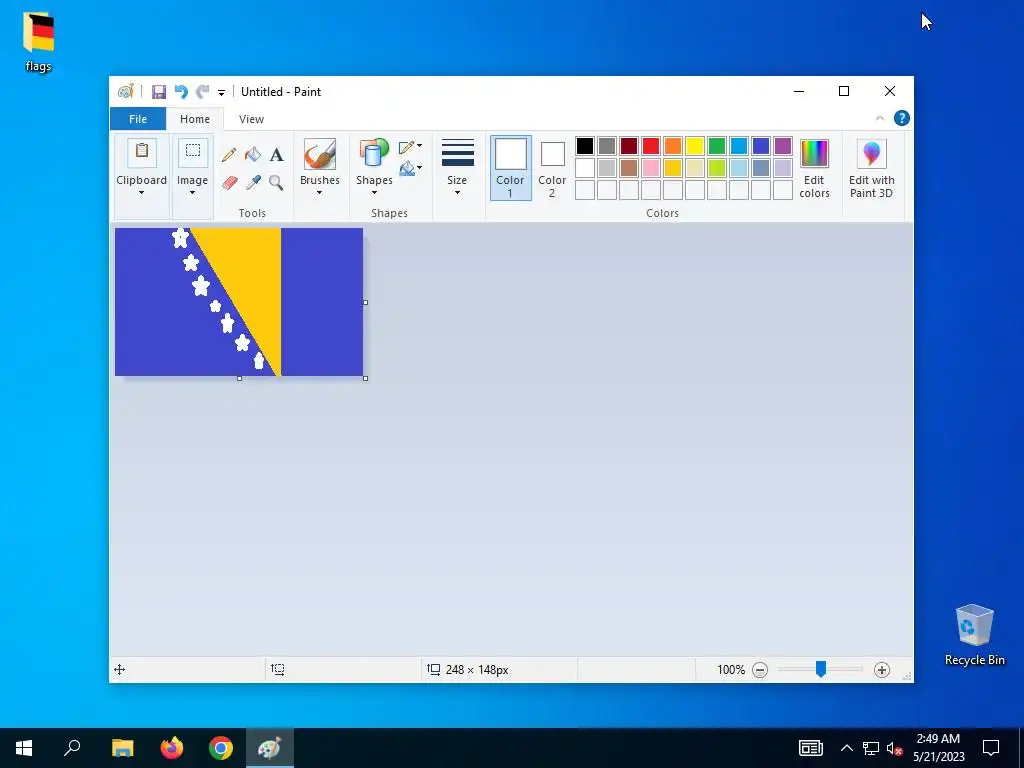Click the Windows Start button
Screen dimensions: 1024x768
[24, 748]
